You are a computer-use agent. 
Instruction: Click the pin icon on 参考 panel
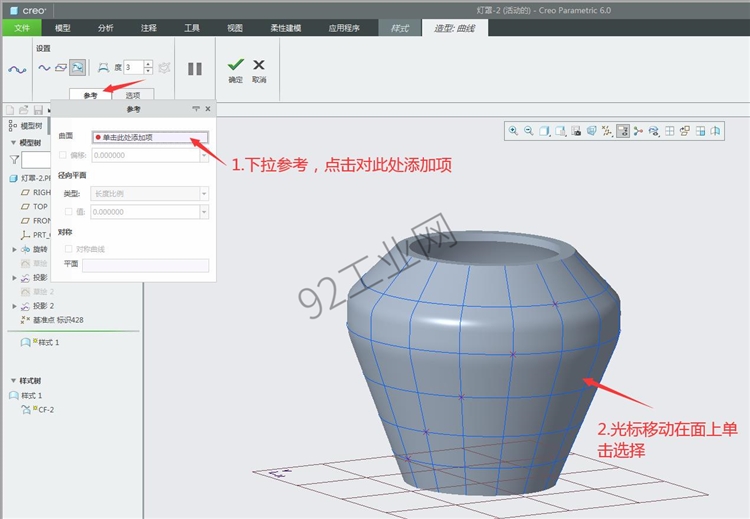click(196, 109)
